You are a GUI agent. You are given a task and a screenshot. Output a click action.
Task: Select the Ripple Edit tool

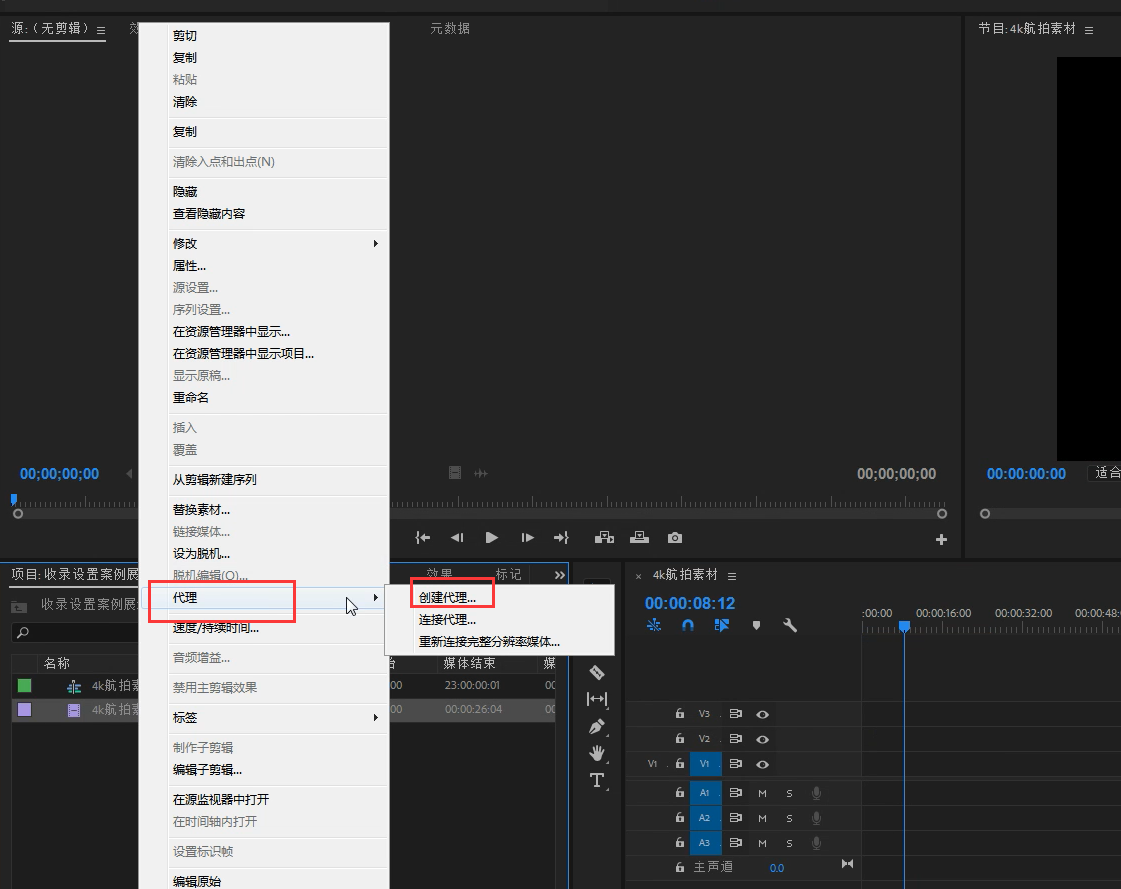[x=597, y=698]
